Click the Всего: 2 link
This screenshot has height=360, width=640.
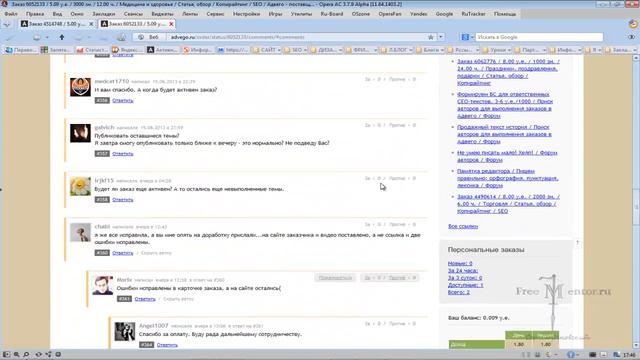point(459,292)
